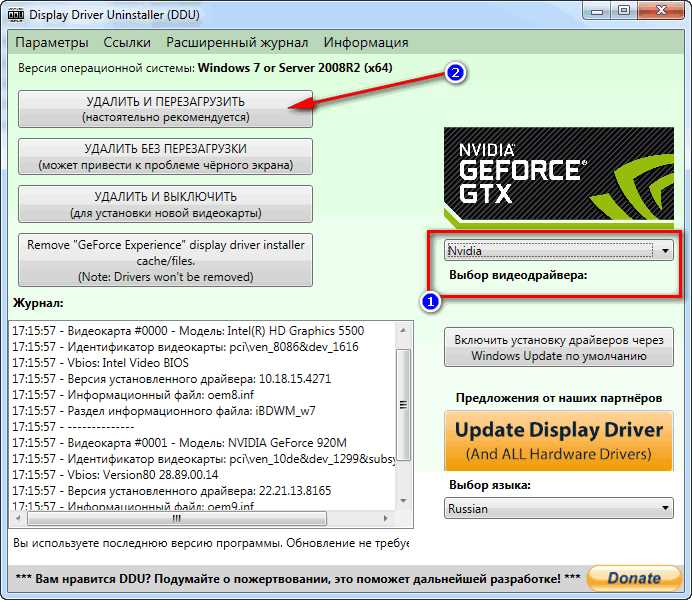This screenshot has height=600, width=692.
Task: Click the 'Журнал:' label
Action: click(38, 303)
